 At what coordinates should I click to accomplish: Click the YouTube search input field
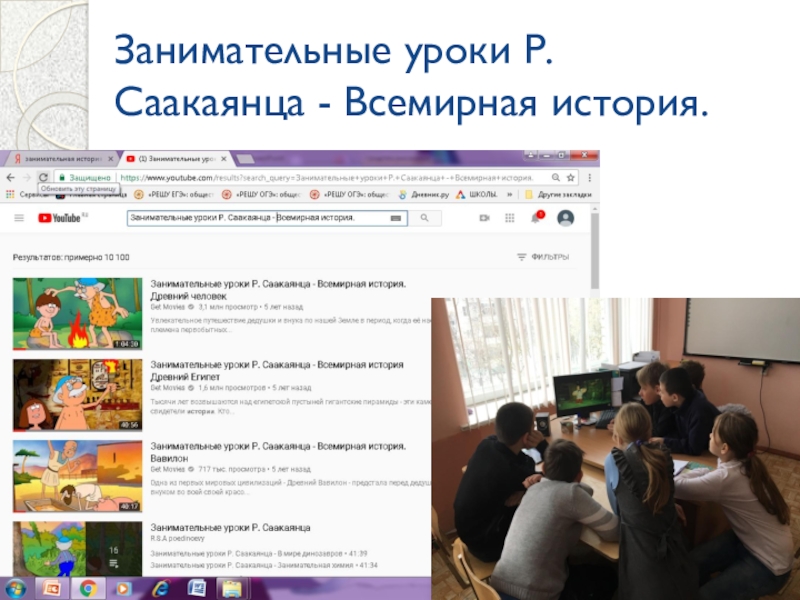tap(258, 218)
